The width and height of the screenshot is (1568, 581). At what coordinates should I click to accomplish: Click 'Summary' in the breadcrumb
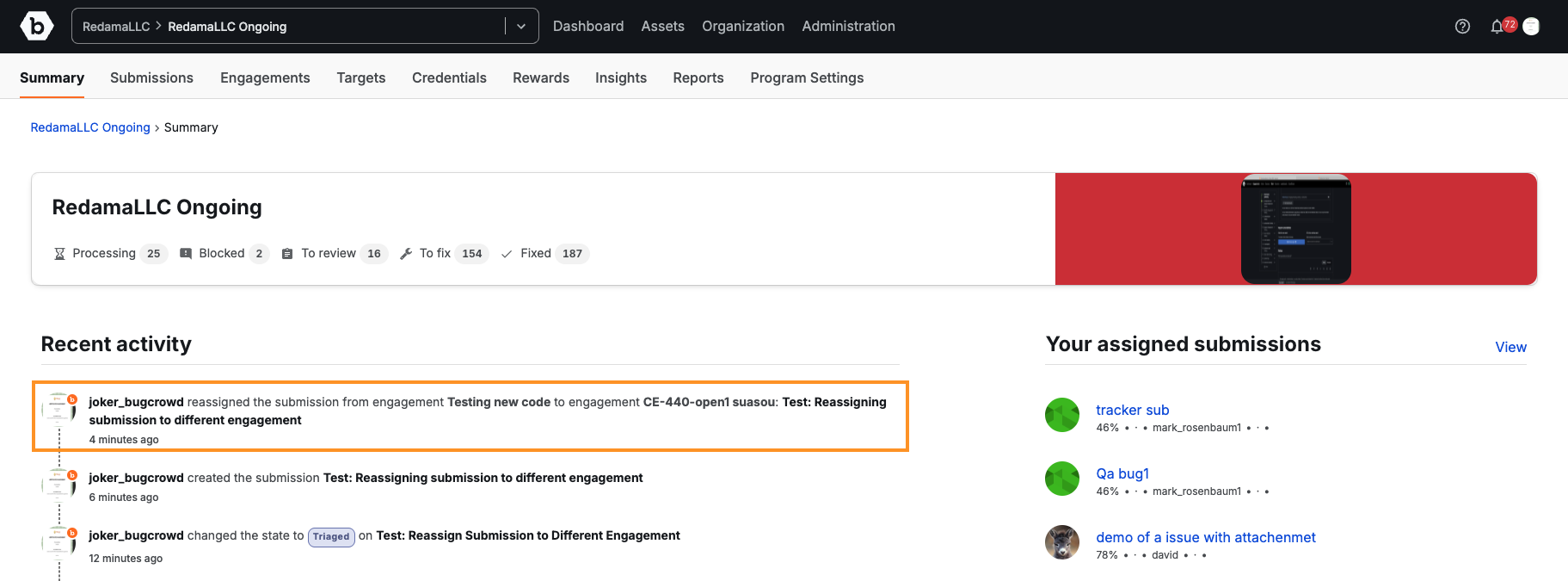coord(191,127)
